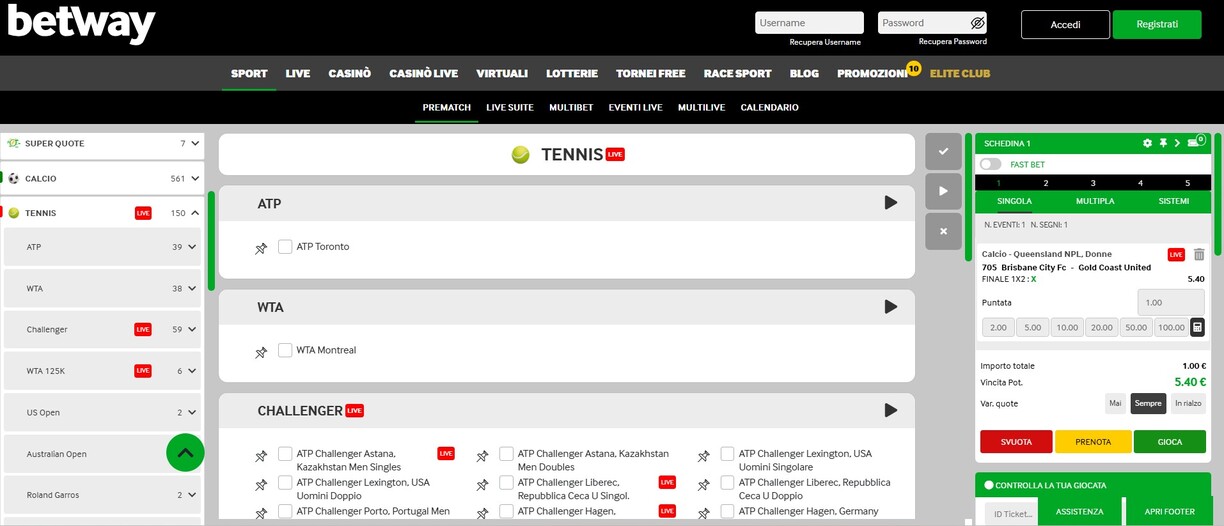The image size is (1224, 526).
Task: Click the green Gioca button
Action: [x=1170, y=441]
